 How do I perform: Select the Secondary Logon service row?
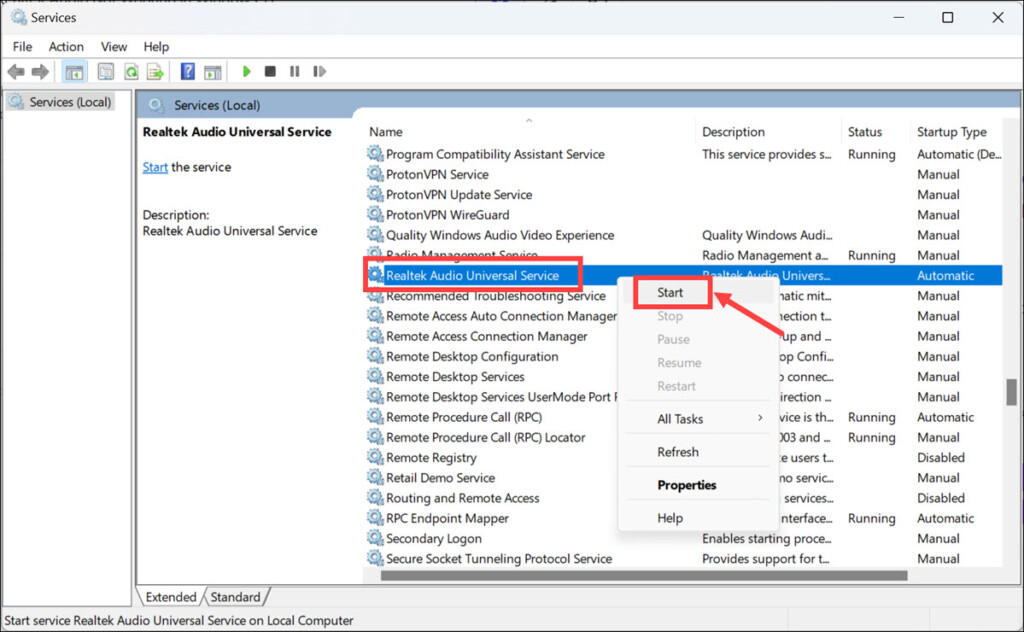433,539
